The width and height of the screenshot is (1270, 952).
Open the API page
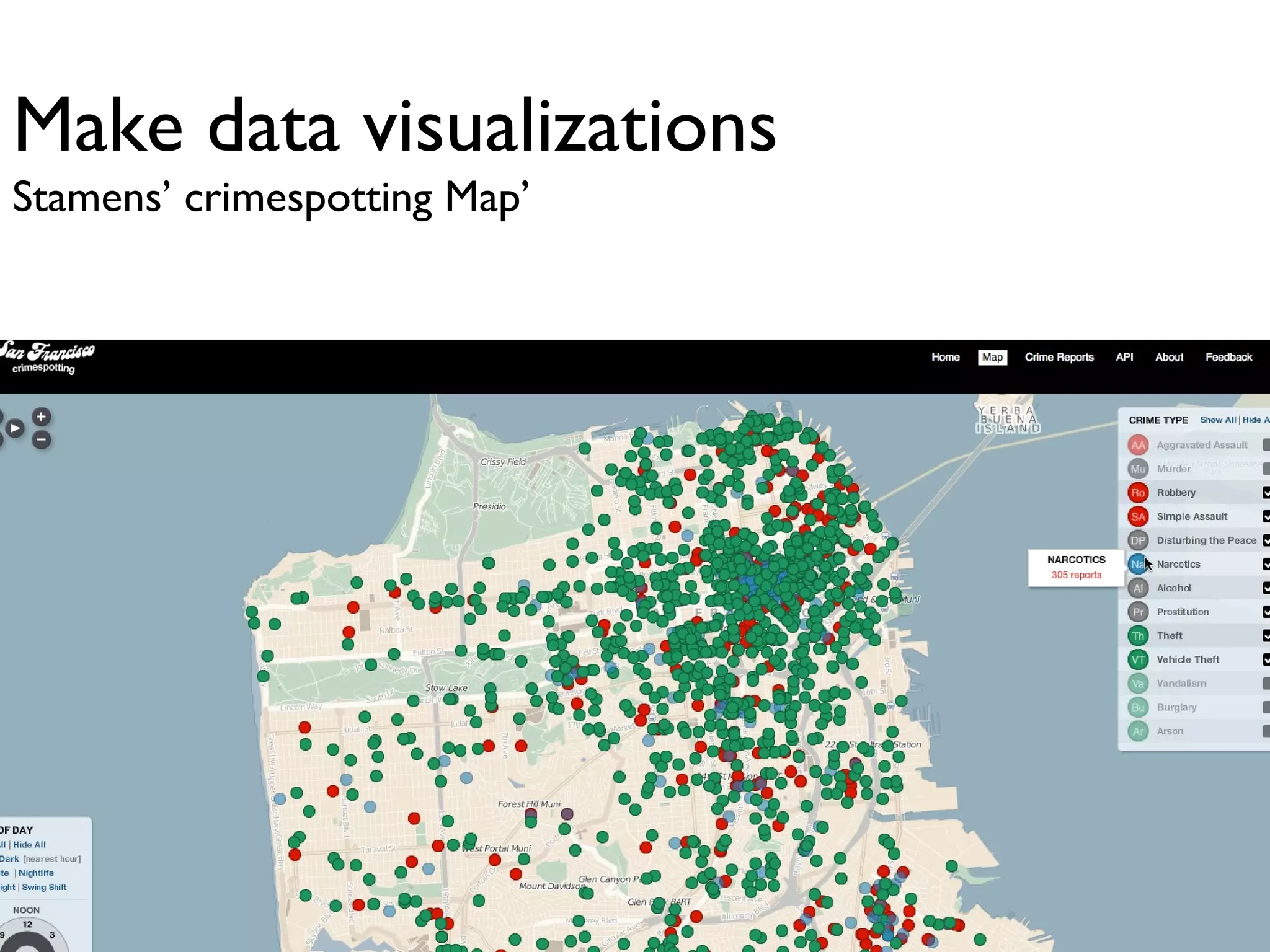click(x=1124, y=358)
